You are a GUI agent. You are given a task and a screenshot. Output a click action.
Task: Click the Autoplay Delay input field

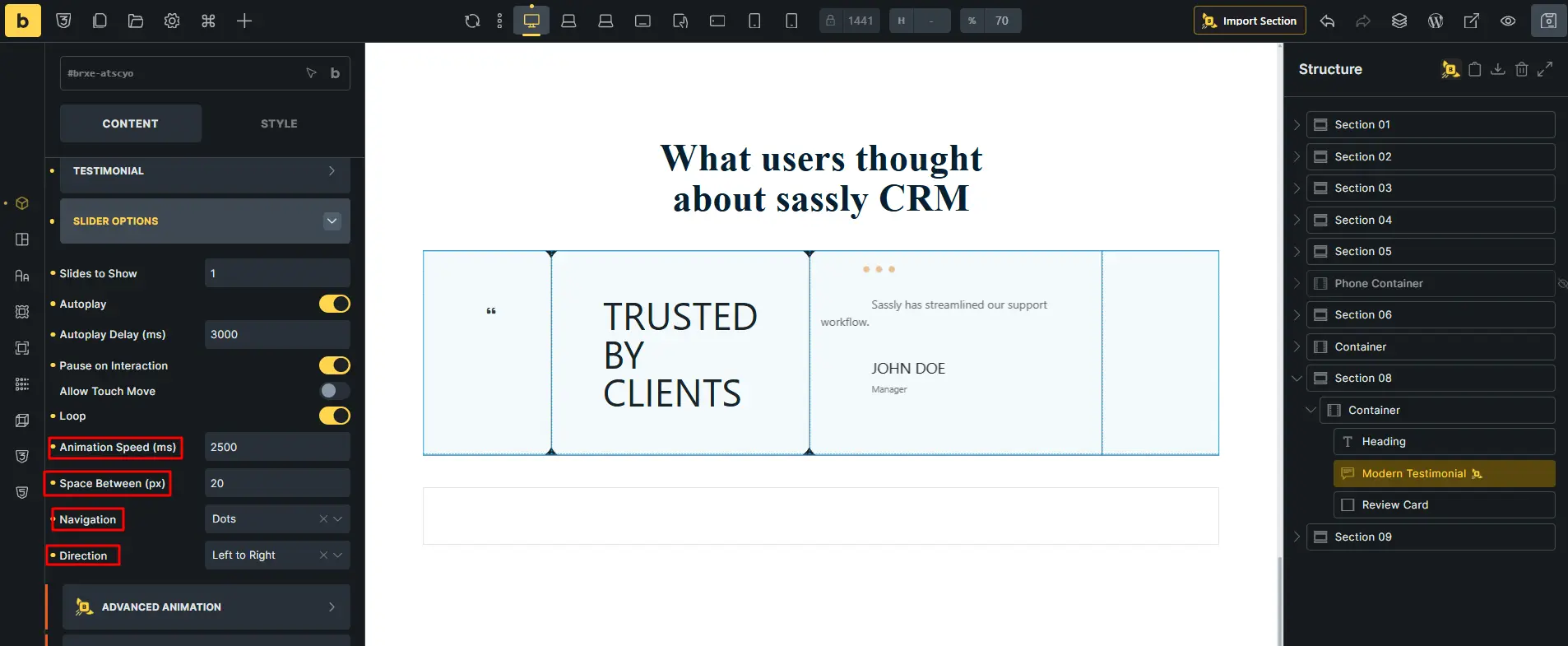[x=277, y=335]
